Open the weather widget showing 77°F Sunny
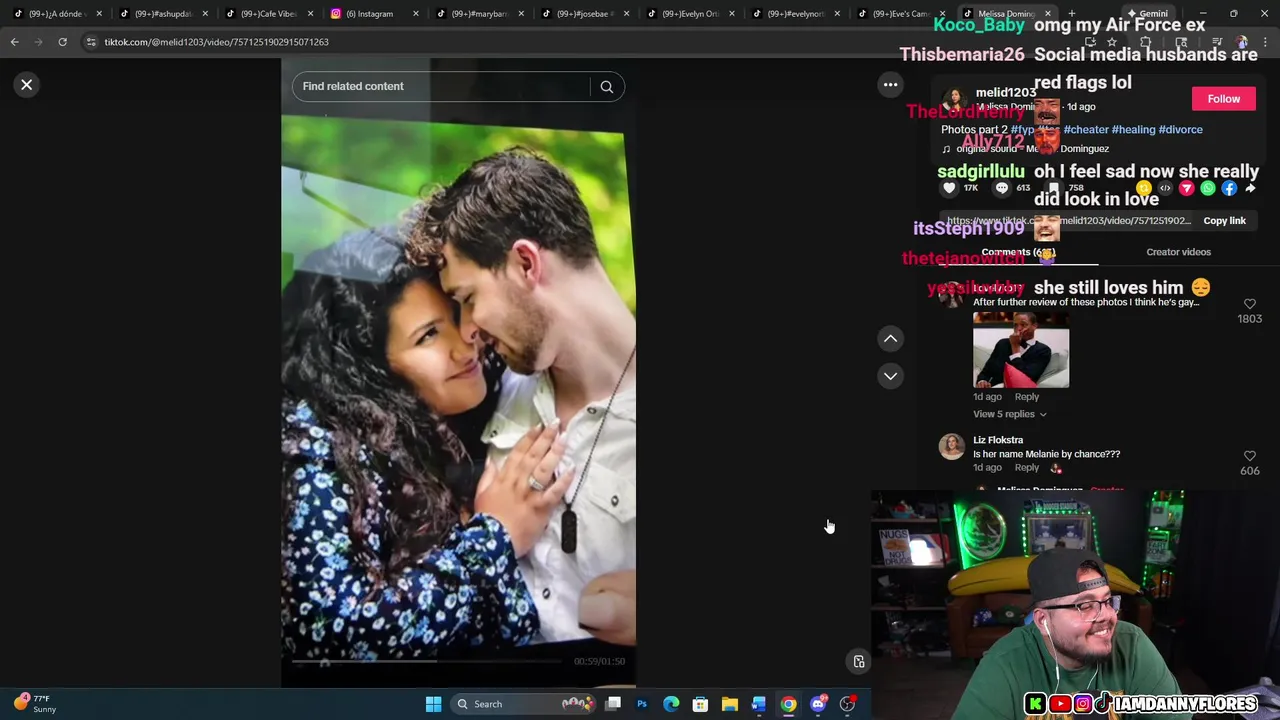The height and width of the screenshot is (720, 1280). tap(35, 704)
